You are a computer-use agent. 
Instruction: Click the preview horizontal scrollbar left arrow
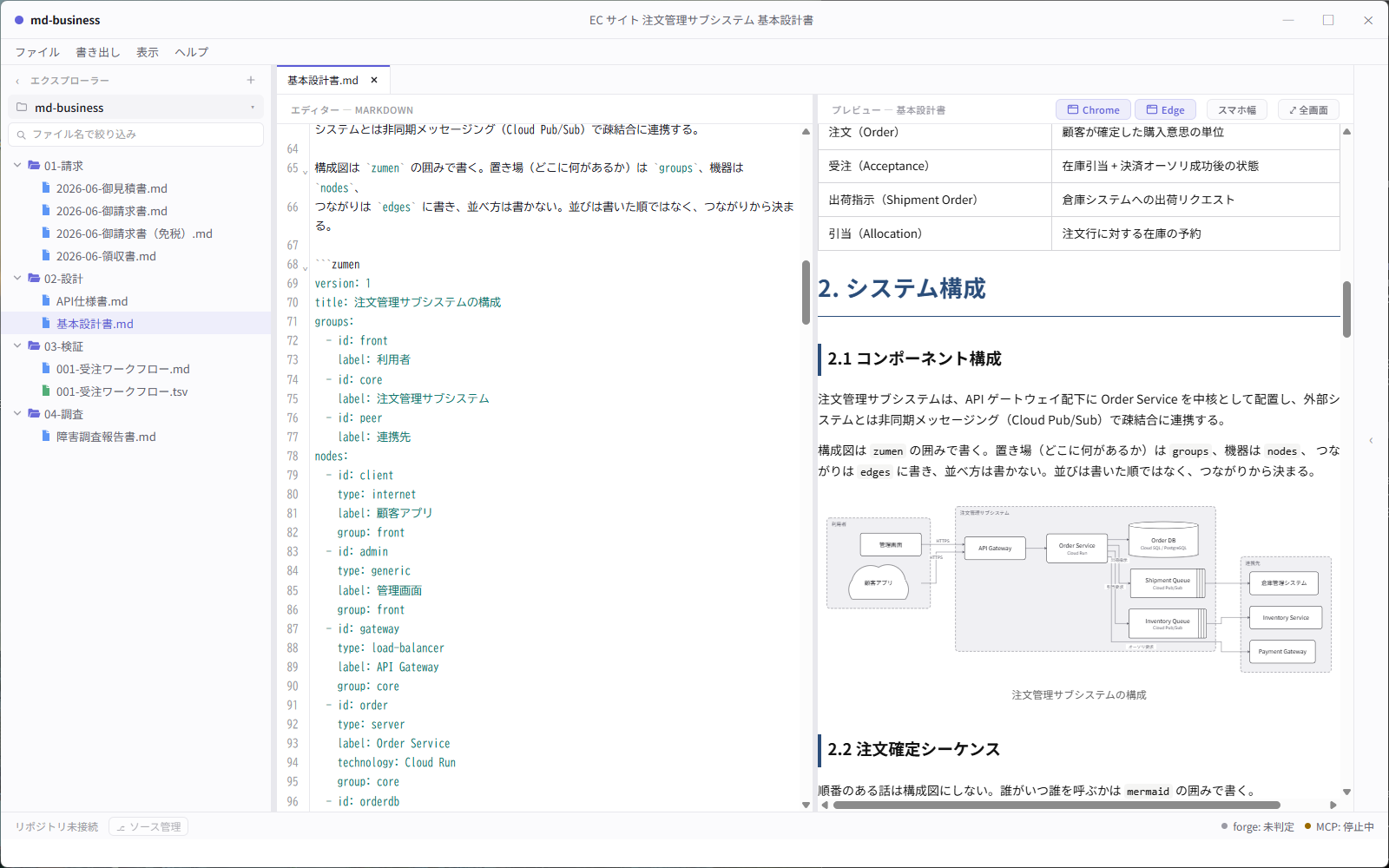tap(825, 805)
